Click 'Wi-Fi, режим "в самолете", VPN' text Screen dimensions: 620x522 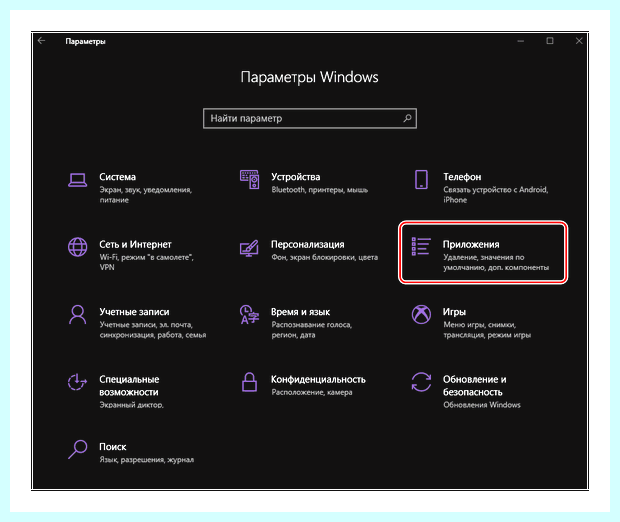(x=146, y=262)
